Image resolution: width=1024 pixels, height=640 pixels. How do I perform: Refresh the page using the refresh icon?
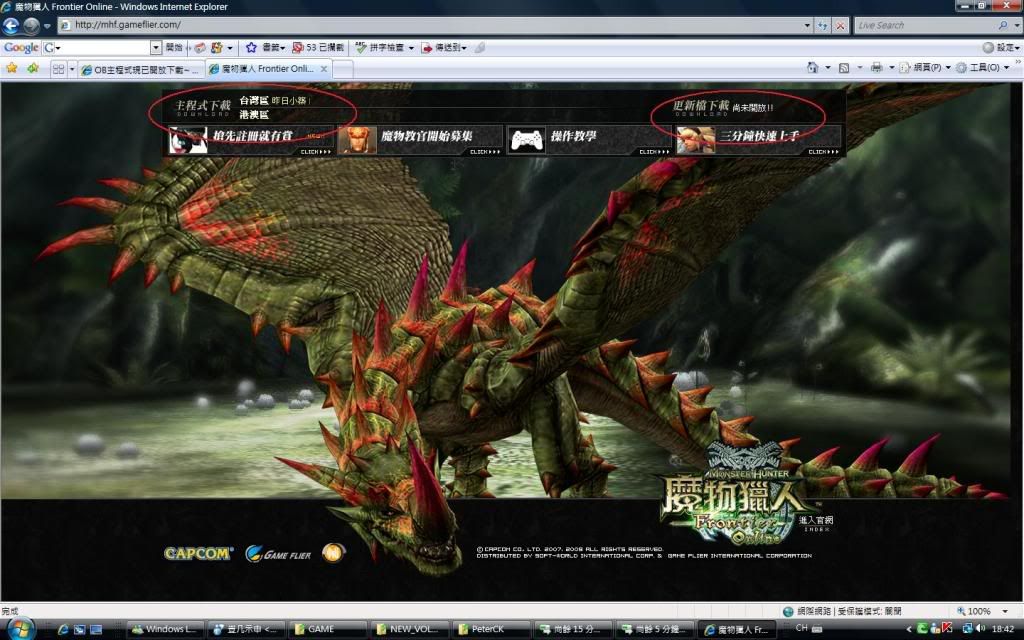[822, 25]
